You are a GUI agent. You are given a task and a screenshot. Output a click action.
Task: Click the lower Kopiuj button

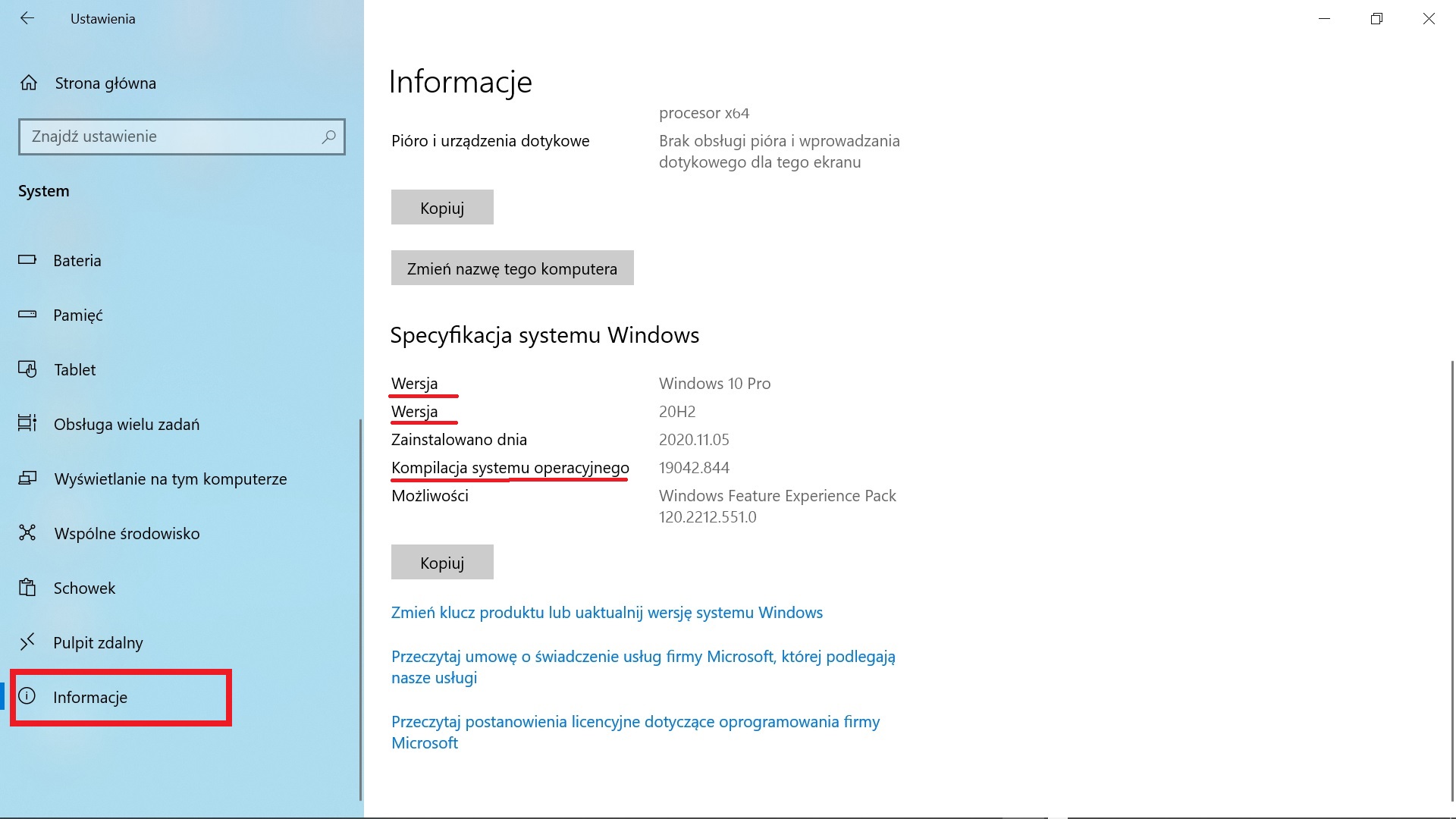pos(441,562)
